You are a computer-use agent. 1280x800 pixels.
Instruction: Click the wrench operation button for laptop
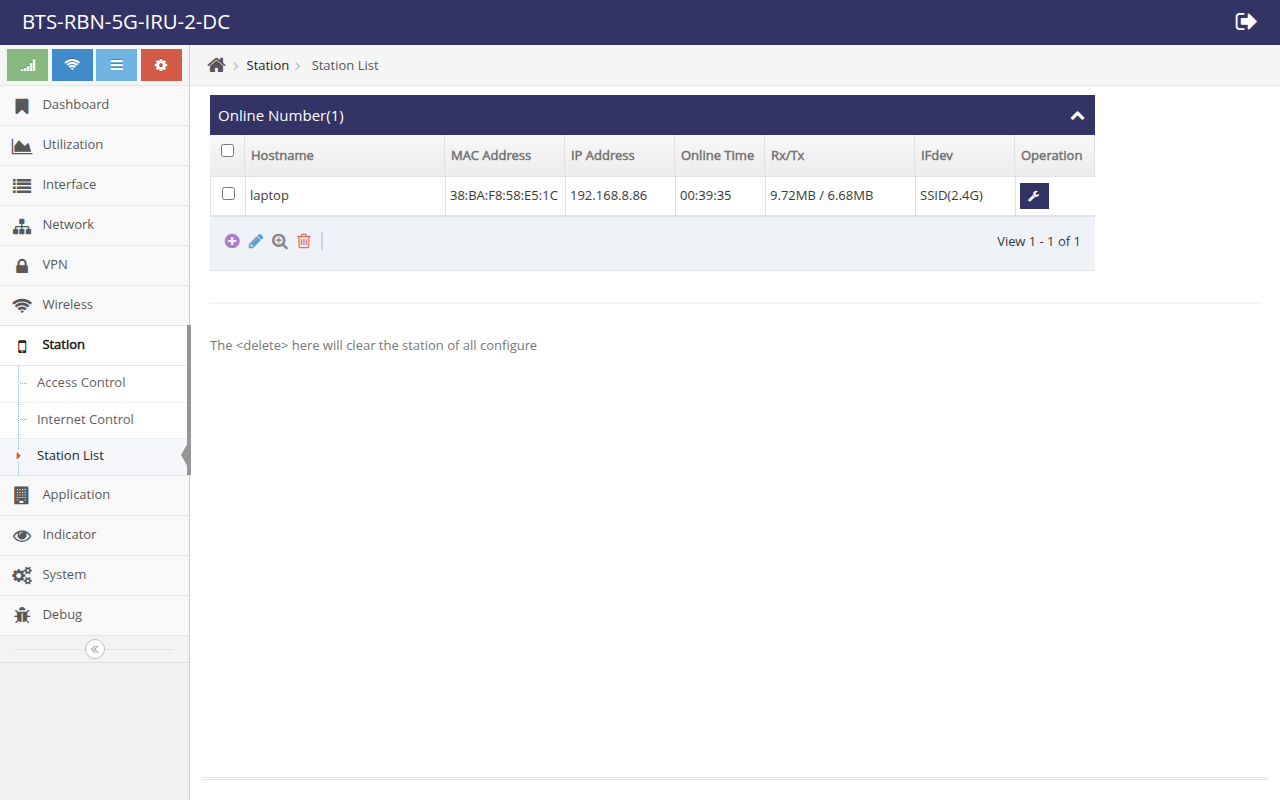click(x=1034, y=196)
